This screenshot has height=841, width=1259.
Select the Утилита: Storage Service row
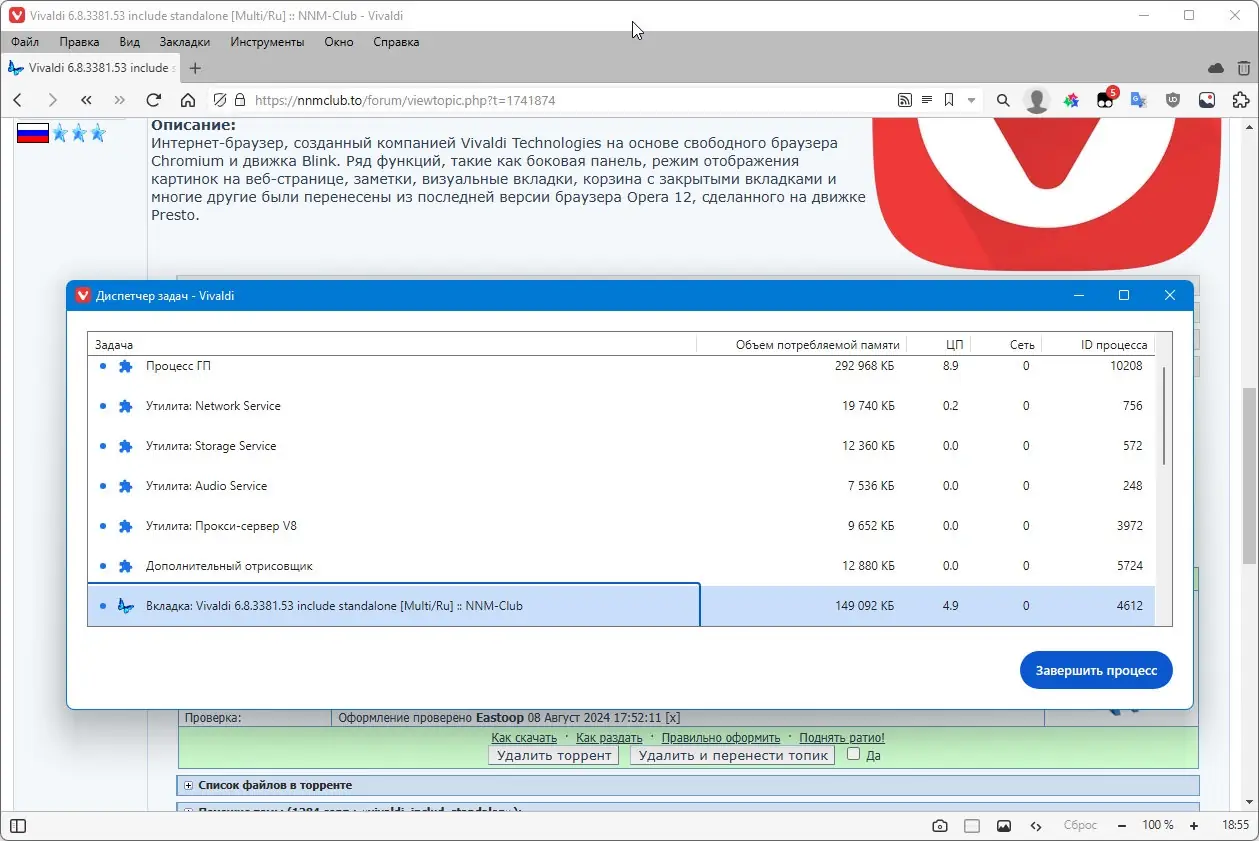[621, 446]
